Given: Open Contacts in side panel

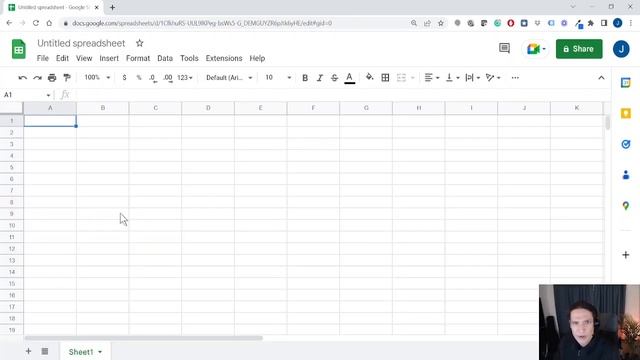Looking at the screenshot, I should coord(626,175).
